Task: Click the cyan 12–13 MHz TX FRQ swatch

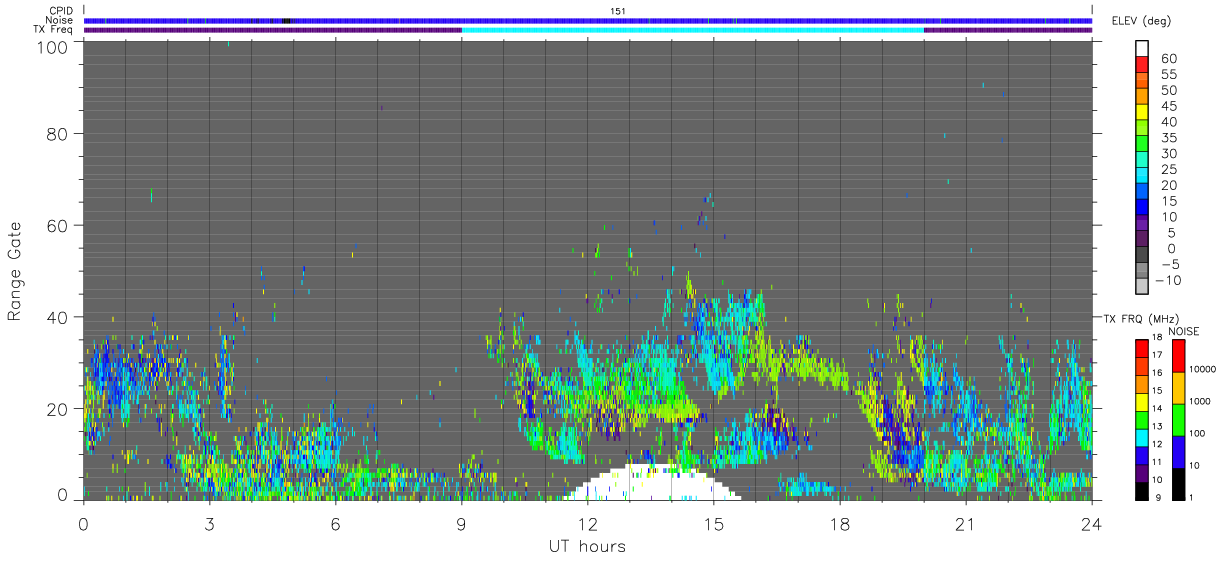Action: pyautogui.click(x=1141, y=436)
